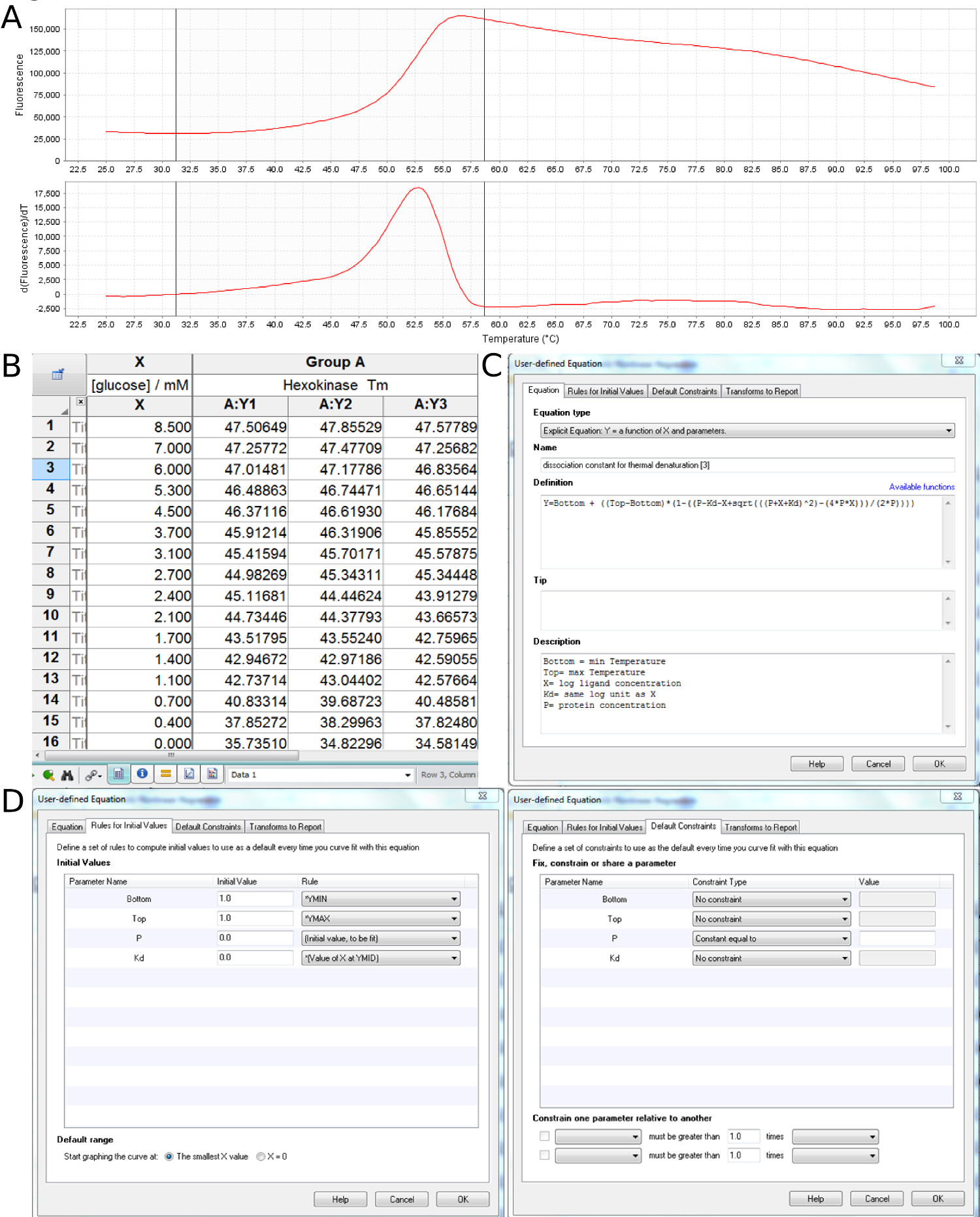Viewport: 980px width, 1217px height.
Task: Open Transforms to Report tab in Initial Values dialog
Action: pyautogui.click(x=286, y=827)
